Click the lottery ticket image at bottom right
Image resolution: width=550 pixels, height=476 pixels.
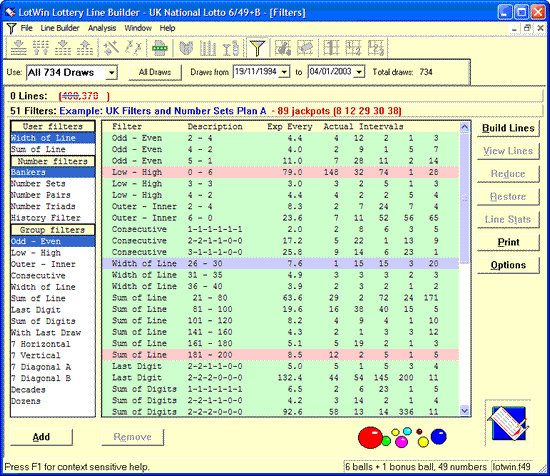[x=508, y=423]
